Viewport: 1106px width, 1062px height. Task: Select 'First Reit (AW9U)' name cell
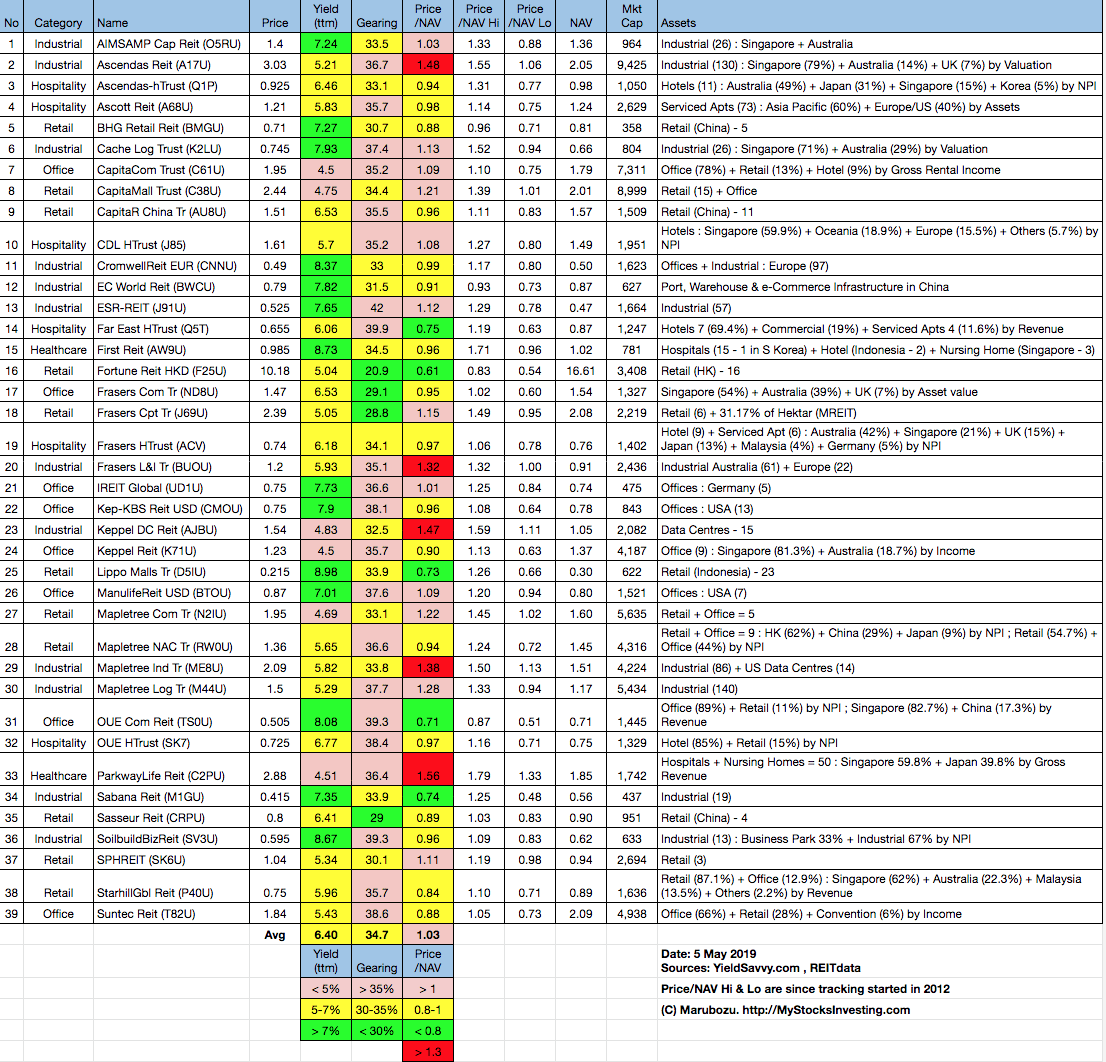click(171, 350)
